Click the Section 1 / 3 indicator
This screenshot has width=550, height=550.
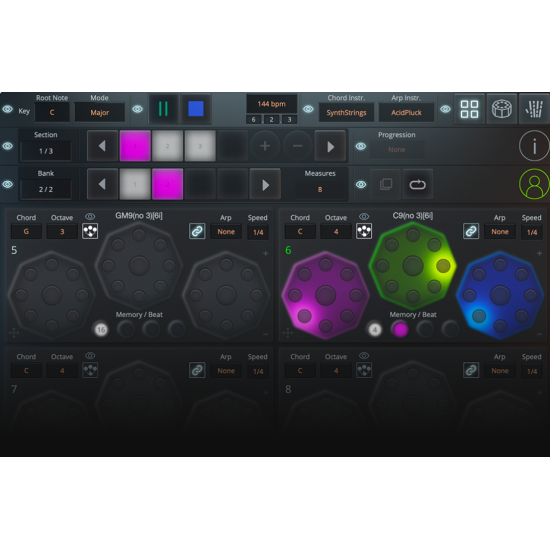(46, 151)
